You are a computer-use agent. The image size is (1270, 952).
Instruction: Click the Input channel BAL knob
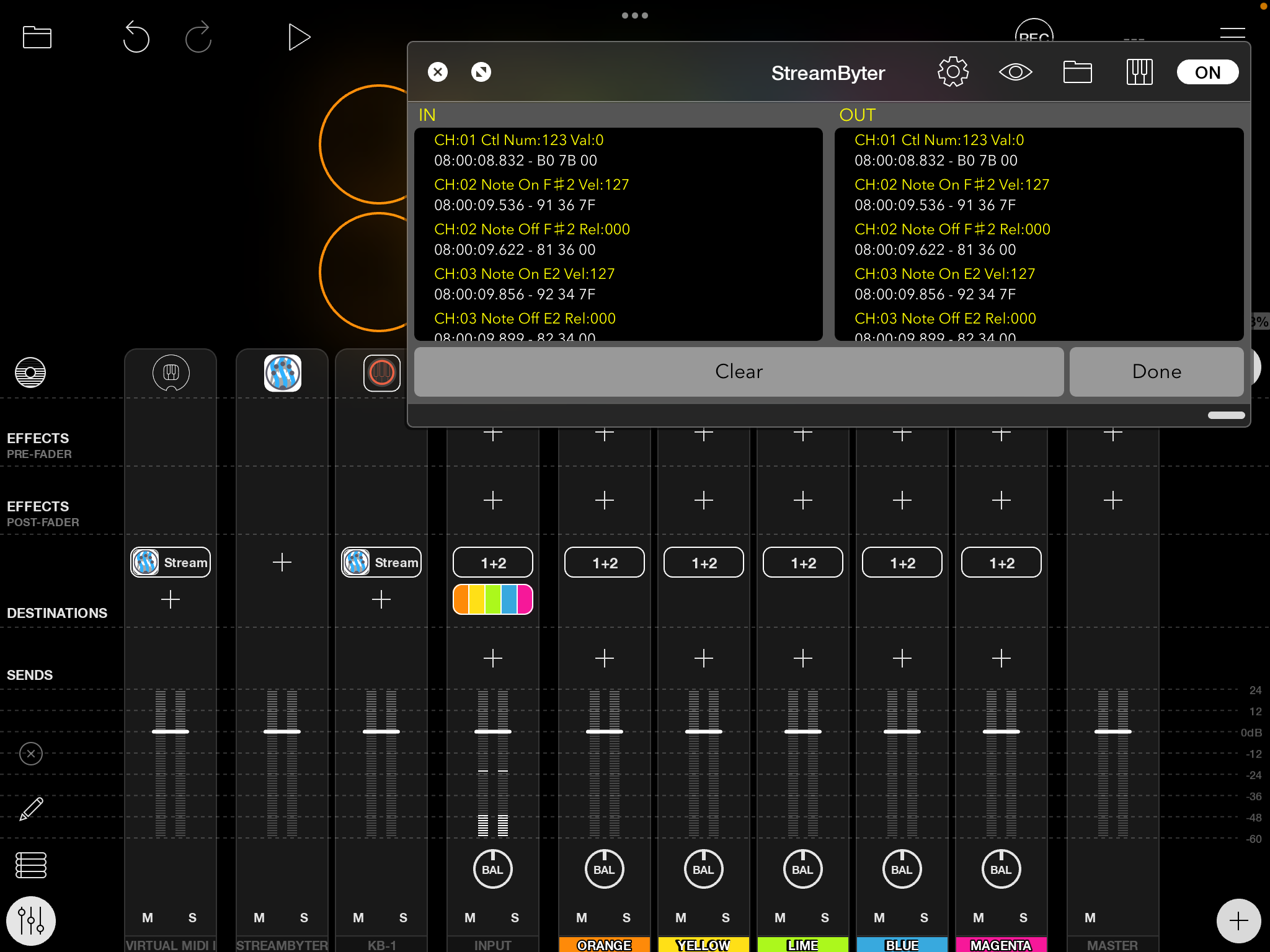pos(493,870)
